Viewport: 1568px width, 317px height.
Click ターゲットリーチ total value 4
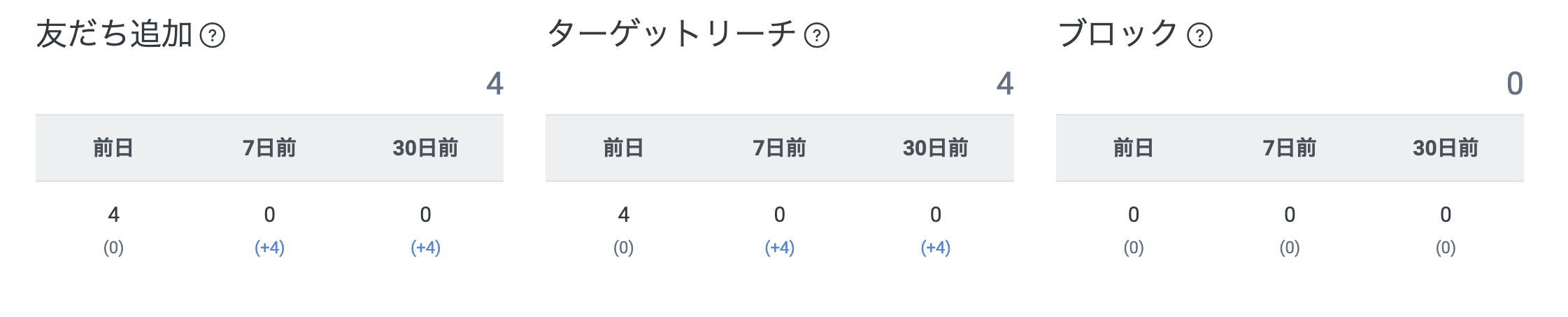tap(1004, 84)
